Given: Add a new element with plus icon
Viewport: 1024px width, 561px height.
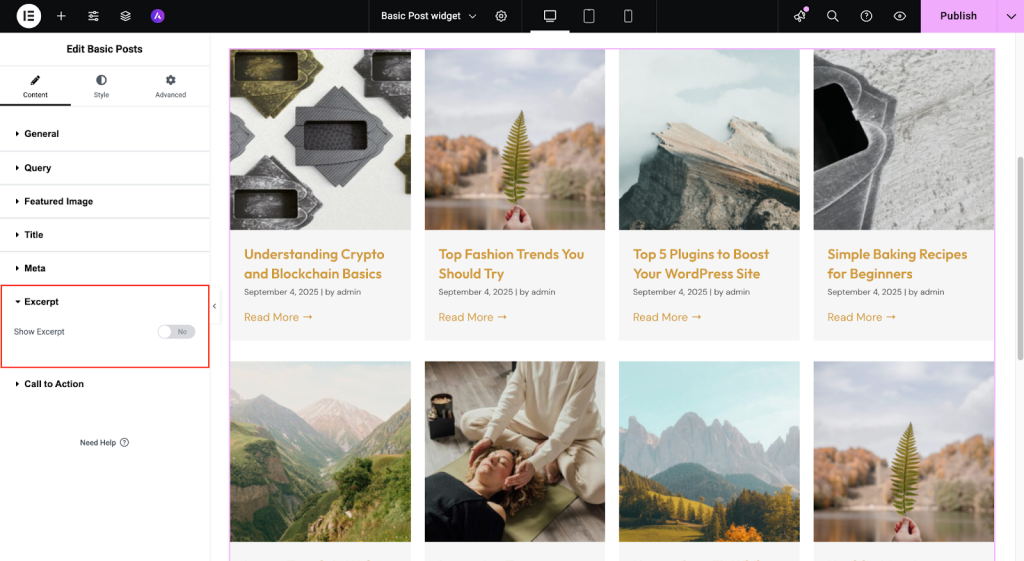Looking at the screenshot, I should pos(61,16).
